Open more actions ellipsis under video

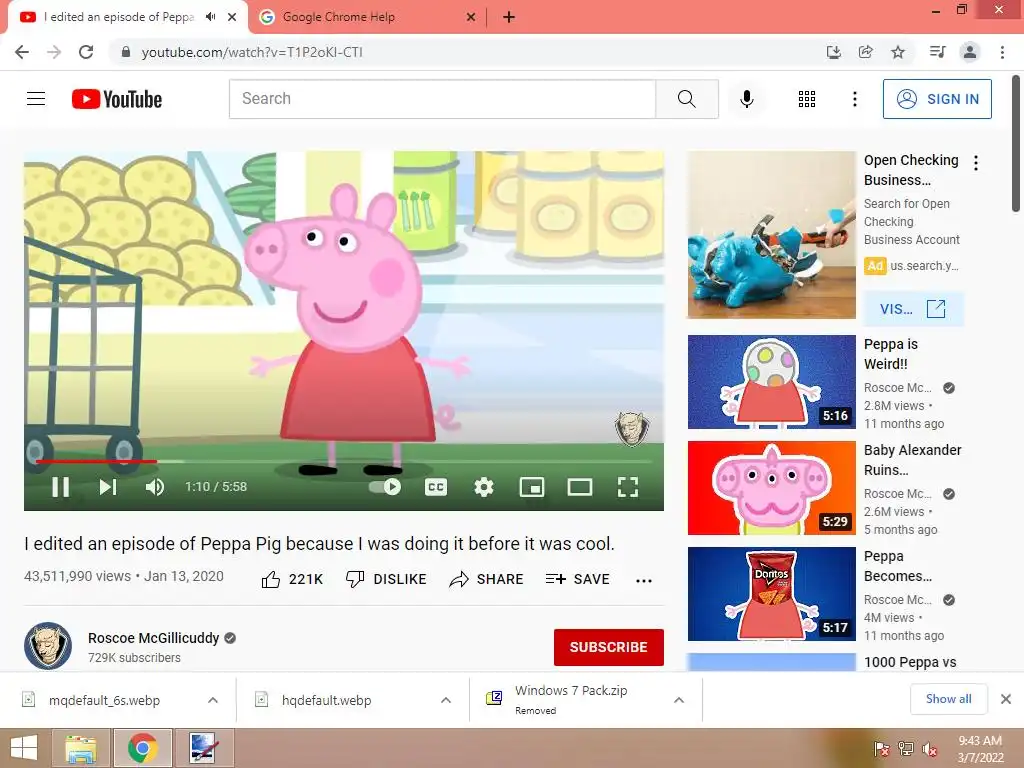coord(644,581)
